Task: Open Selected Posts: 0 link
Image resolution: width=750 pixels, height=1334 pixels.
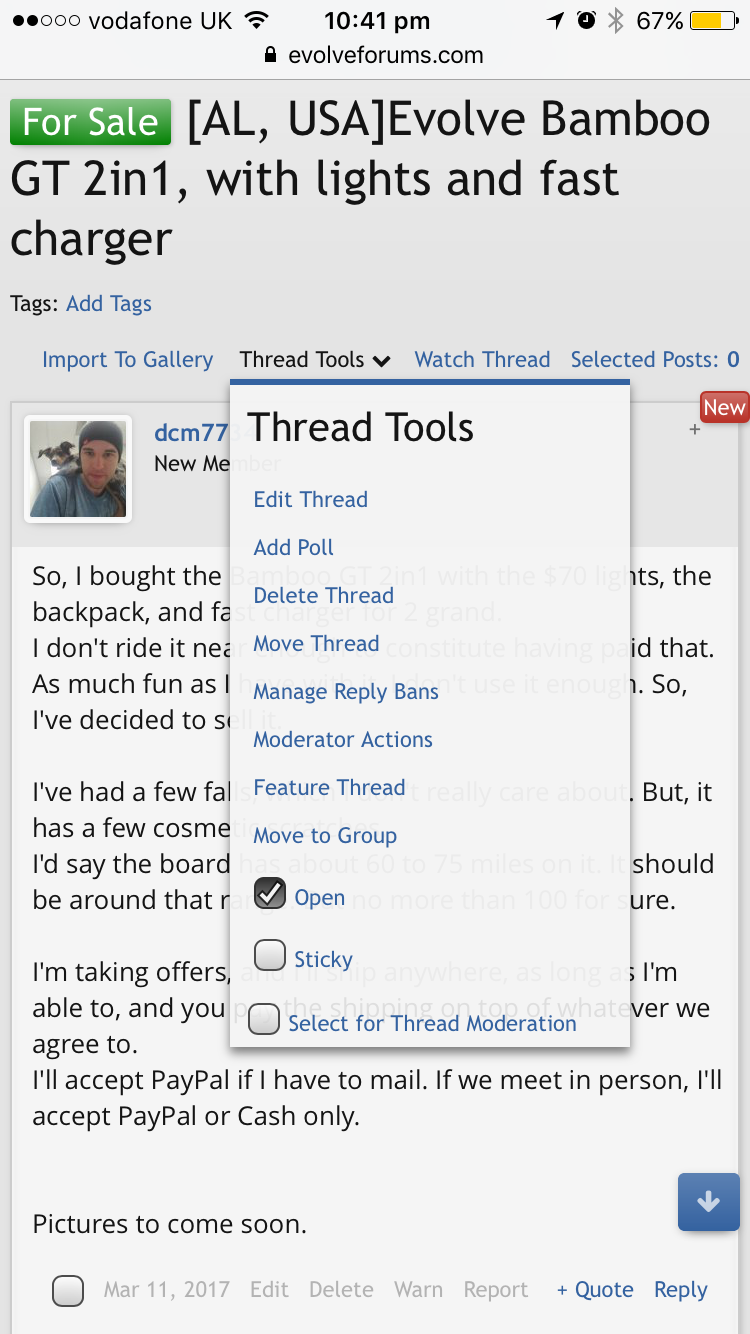Action: point(655,360)
